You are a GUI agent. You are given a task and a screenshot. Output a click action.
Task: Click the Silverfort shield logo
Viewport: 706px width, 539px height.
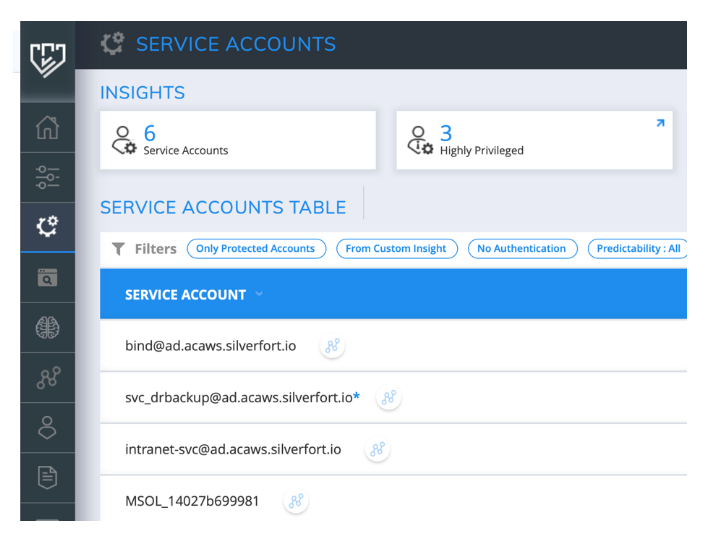47,58
